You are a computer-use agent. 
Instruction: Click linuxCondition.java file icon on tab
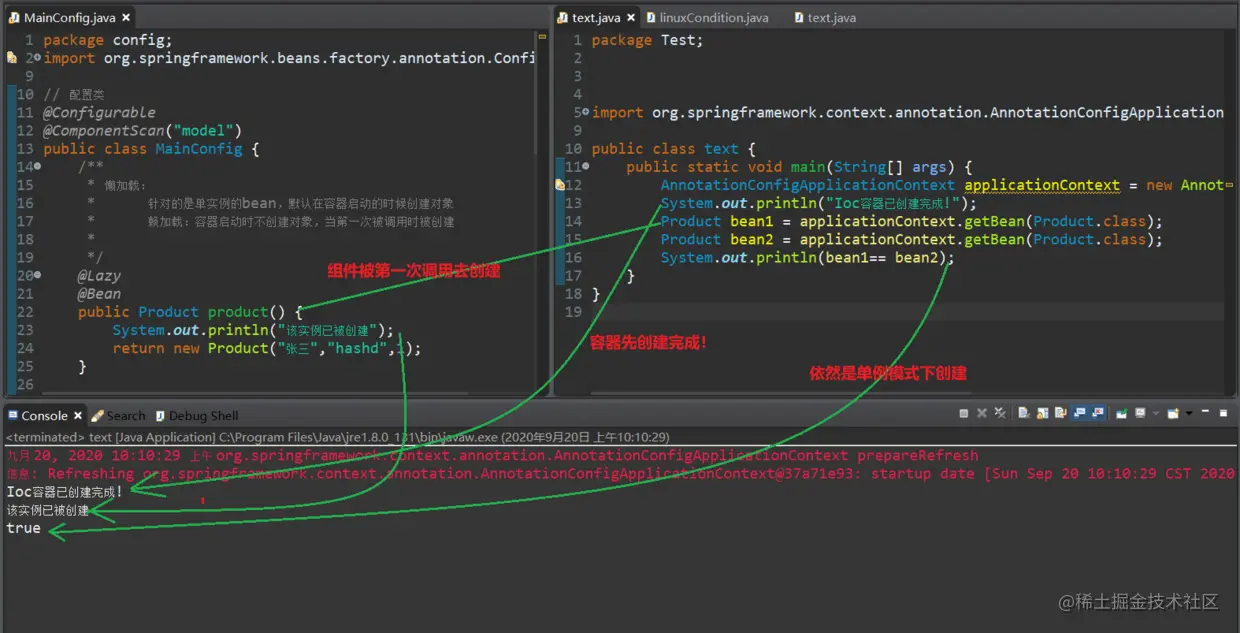coord(652,18)
